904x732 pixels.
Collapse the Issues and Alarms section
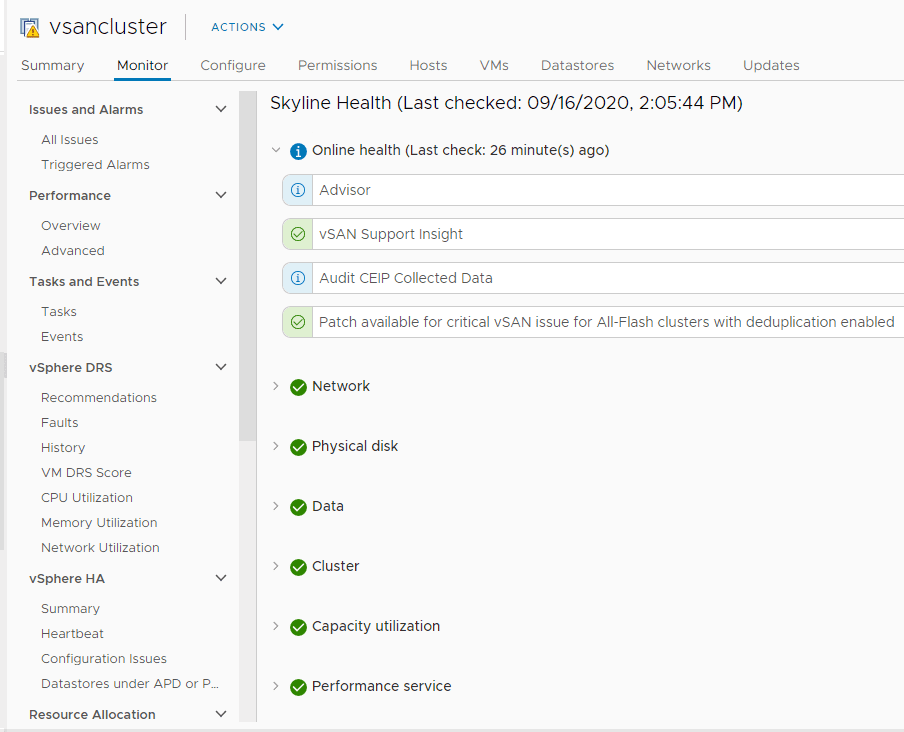click(220, 109)
